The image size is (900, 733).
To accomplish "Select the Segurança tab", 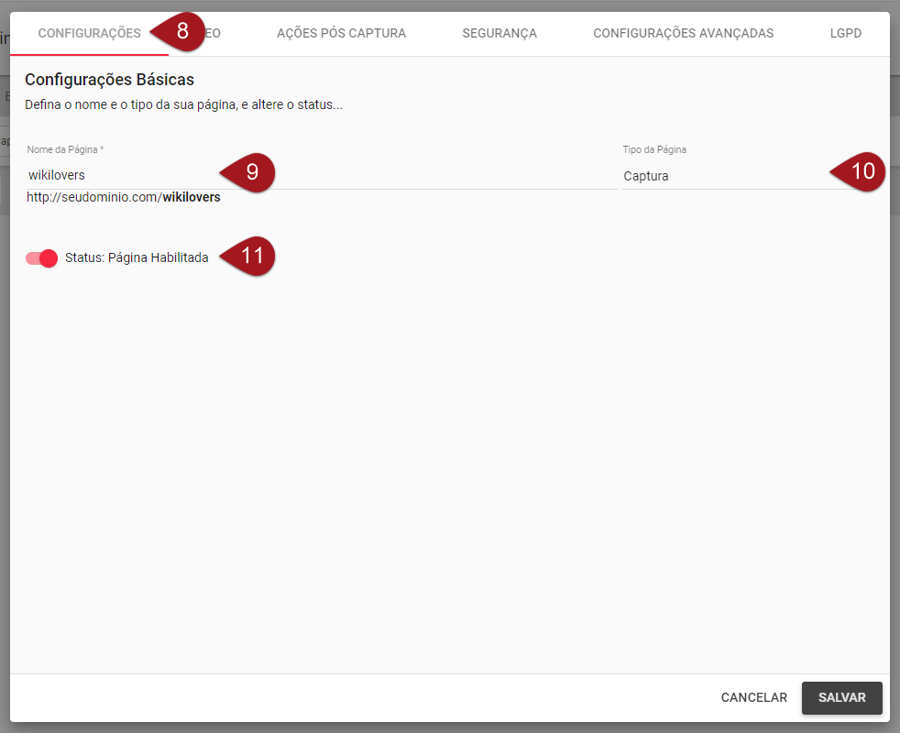I will pyautogui.click(x=499, y=33).
